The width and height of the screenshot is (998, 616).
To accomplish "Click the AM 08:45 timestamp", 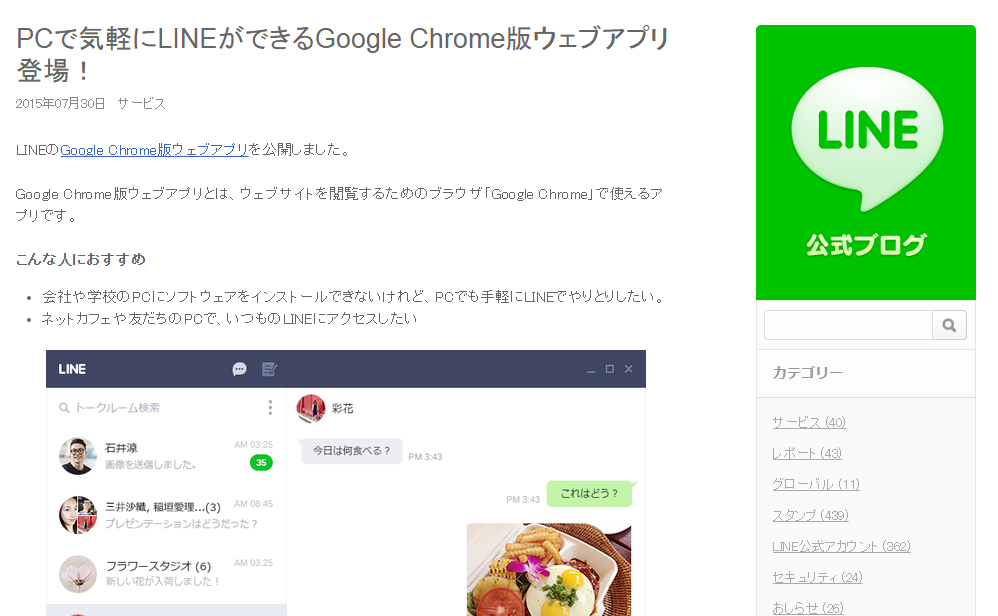I will pos(253,503).
